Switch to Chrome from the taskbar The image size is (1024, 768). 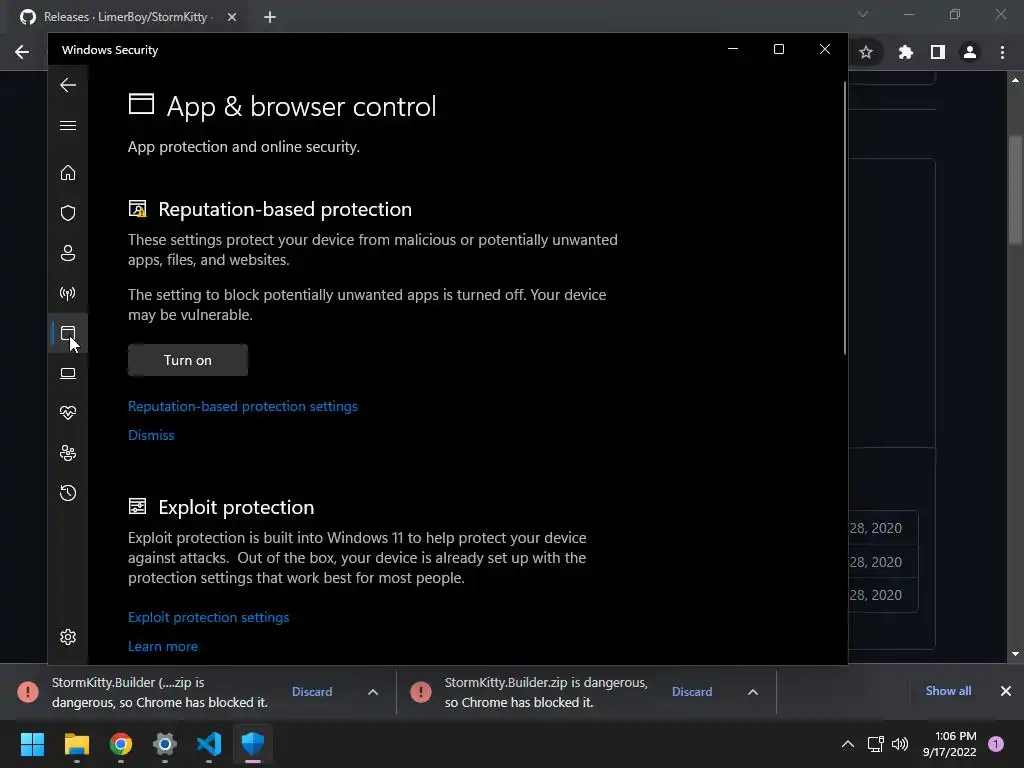tap(121, 744)
